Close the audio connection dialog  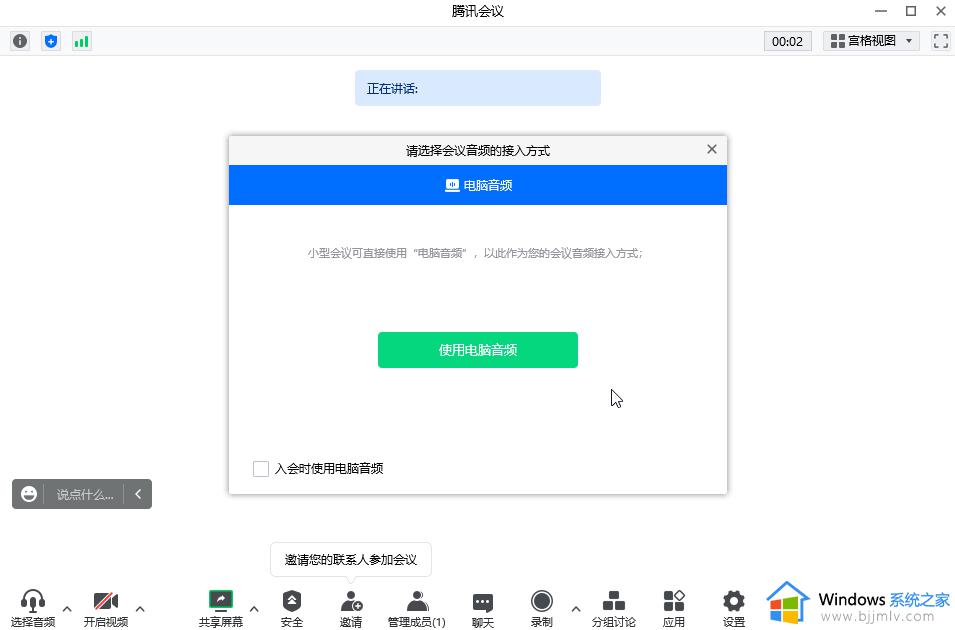tap(711, 149)
